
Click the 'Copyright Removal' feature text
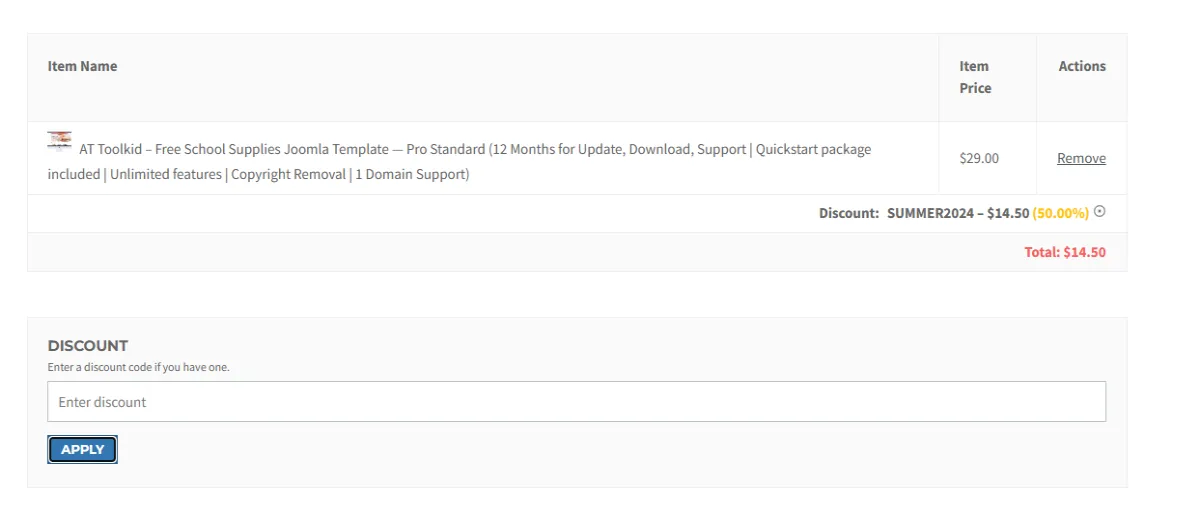click(289, 174)
